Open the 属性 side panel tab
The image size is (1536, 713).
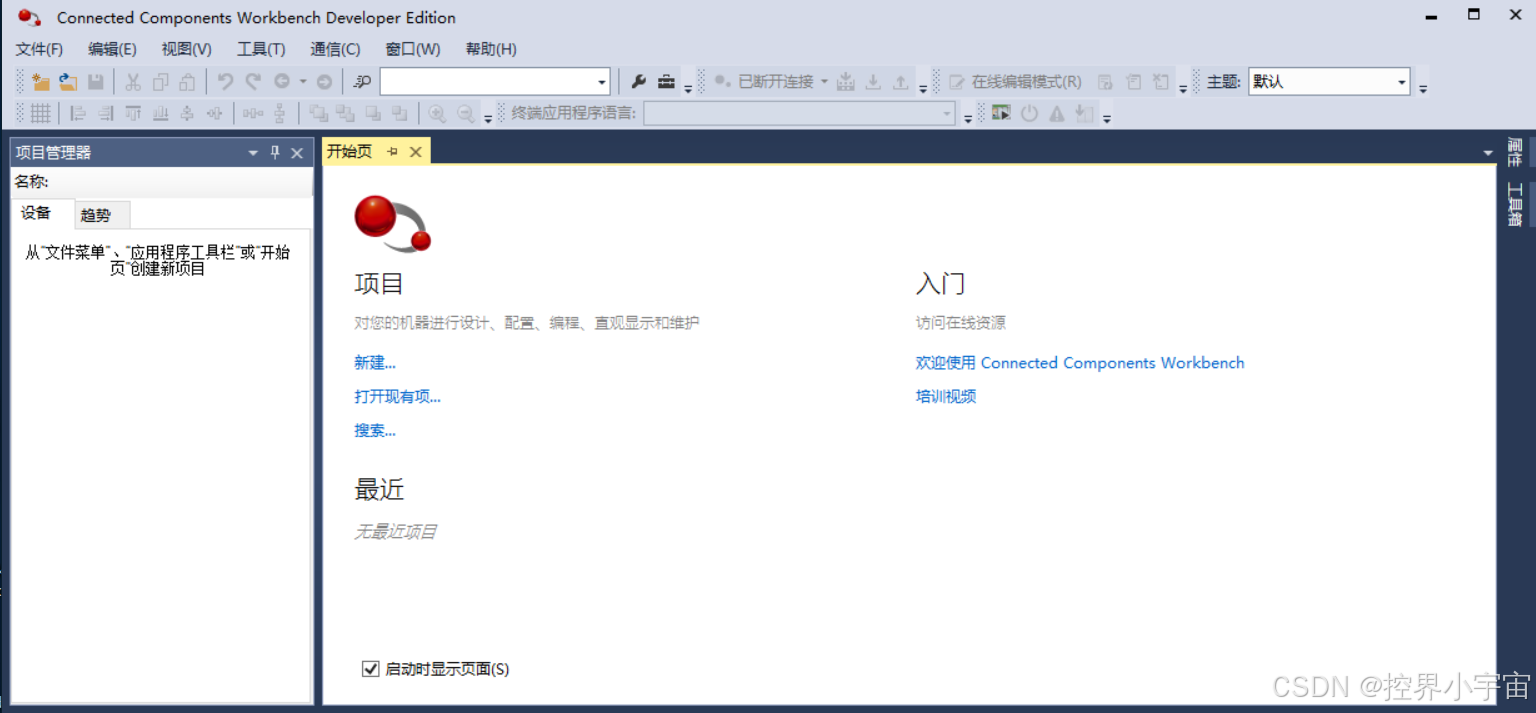(x=1515, y=152)
